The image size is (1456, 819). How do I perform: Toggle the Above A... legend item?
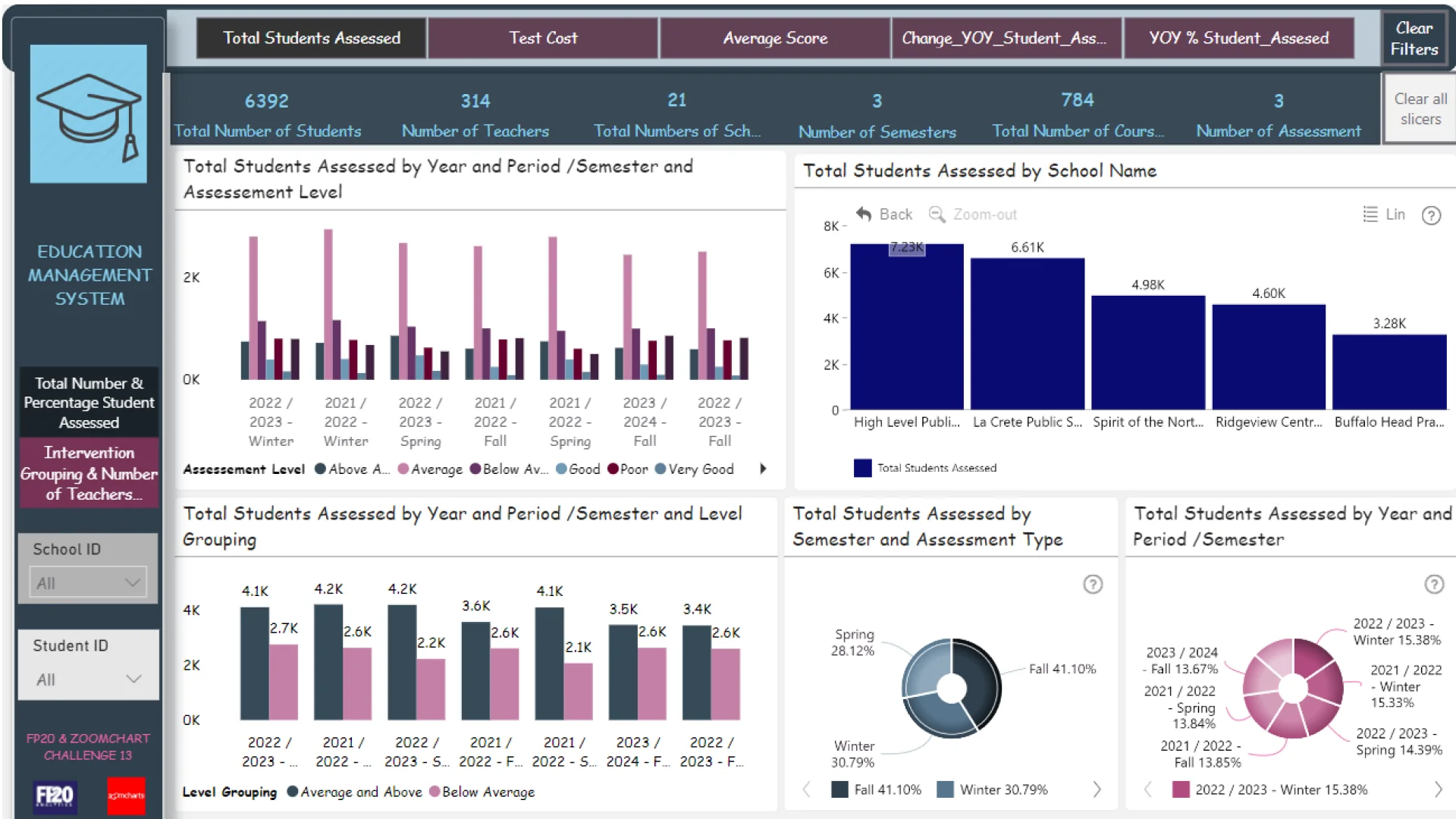click(353, 469)
